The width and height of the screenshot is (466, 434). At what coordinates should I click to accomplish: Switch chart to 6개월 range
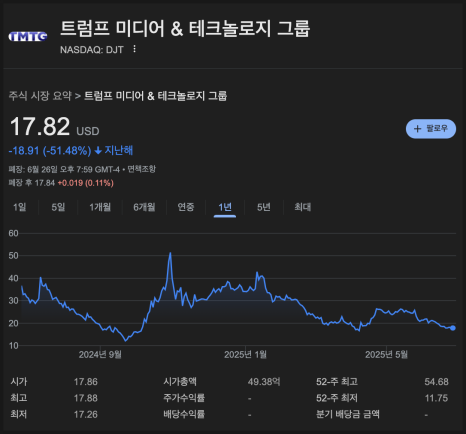click(144, 207)
